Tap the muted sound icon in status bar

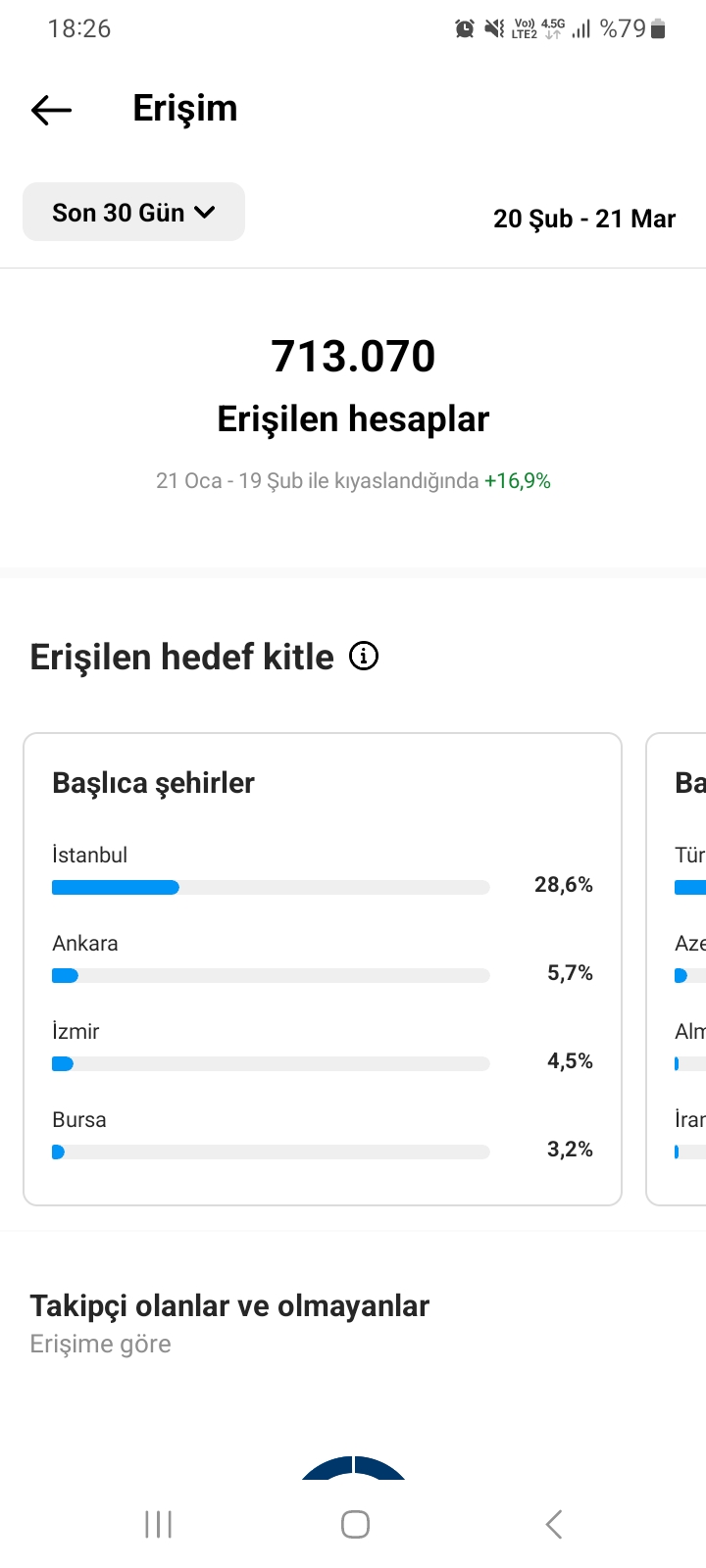coord(494,28)
